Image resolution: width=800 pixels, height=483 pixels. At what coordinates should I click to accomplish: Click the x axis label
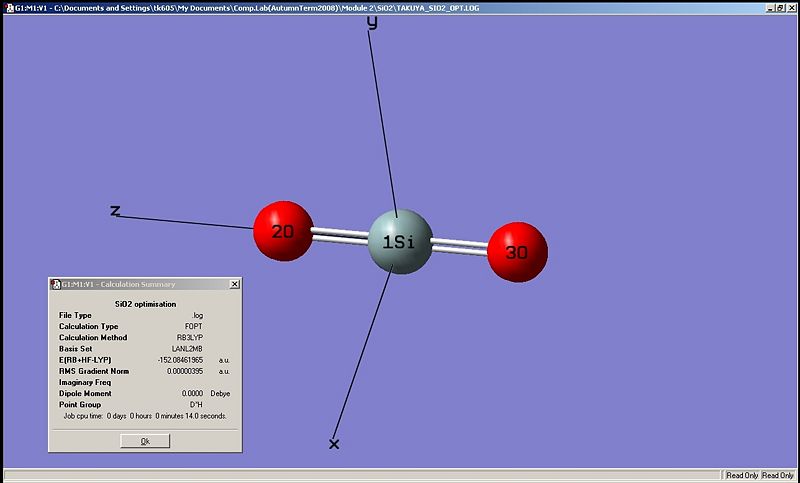(x=334, y=443)
